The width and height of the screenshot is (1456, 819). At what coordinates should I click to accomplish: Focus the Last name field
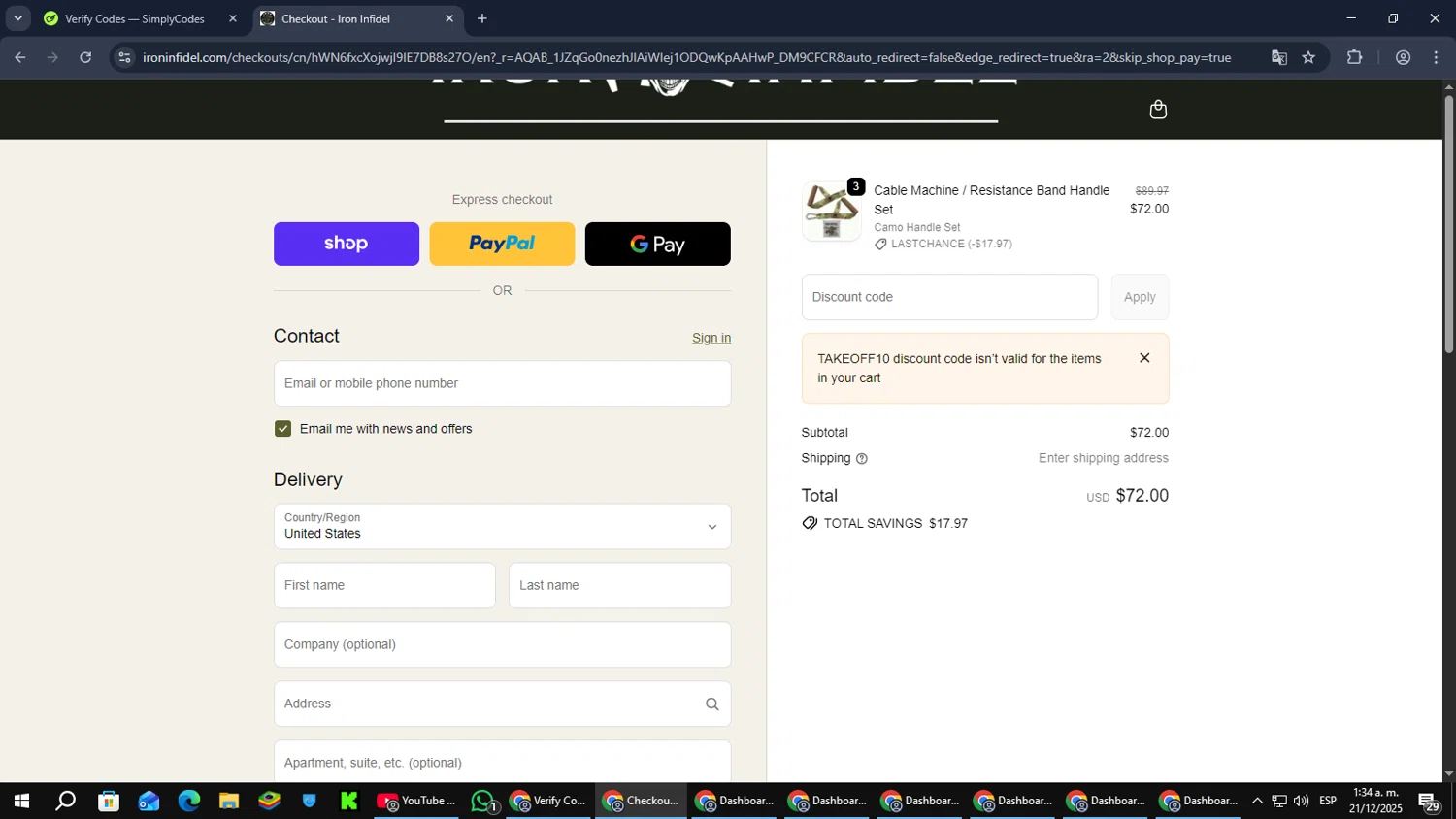click(x=619, y=585)
